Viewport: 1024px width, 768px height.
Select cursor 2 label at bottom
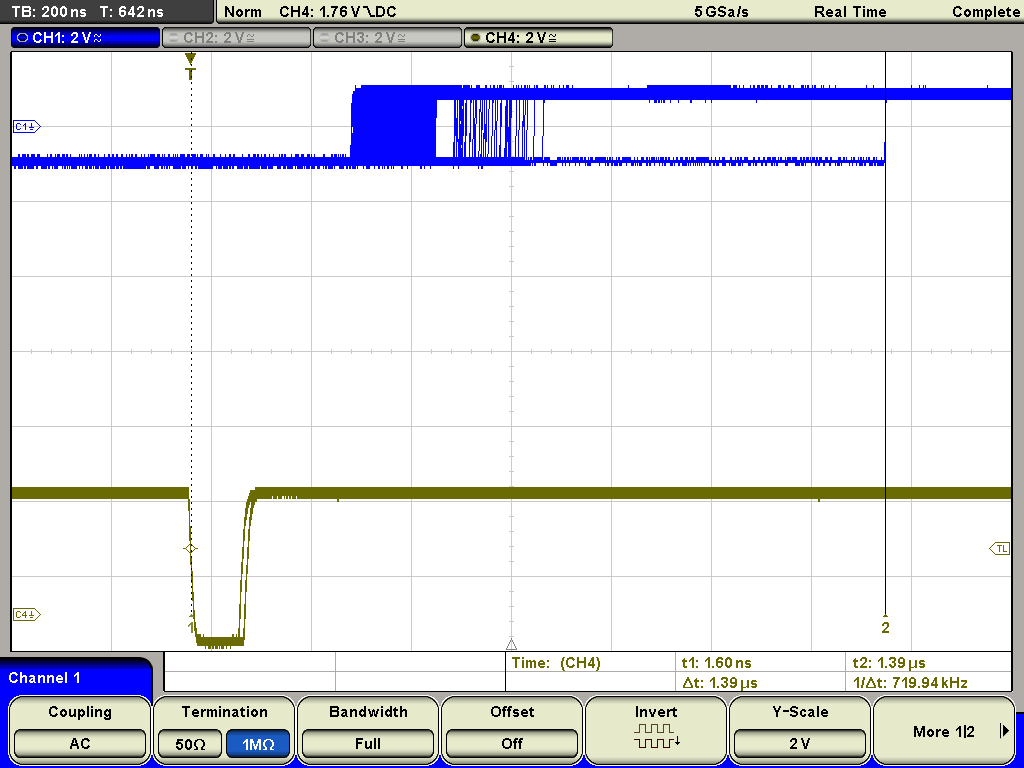886,628
